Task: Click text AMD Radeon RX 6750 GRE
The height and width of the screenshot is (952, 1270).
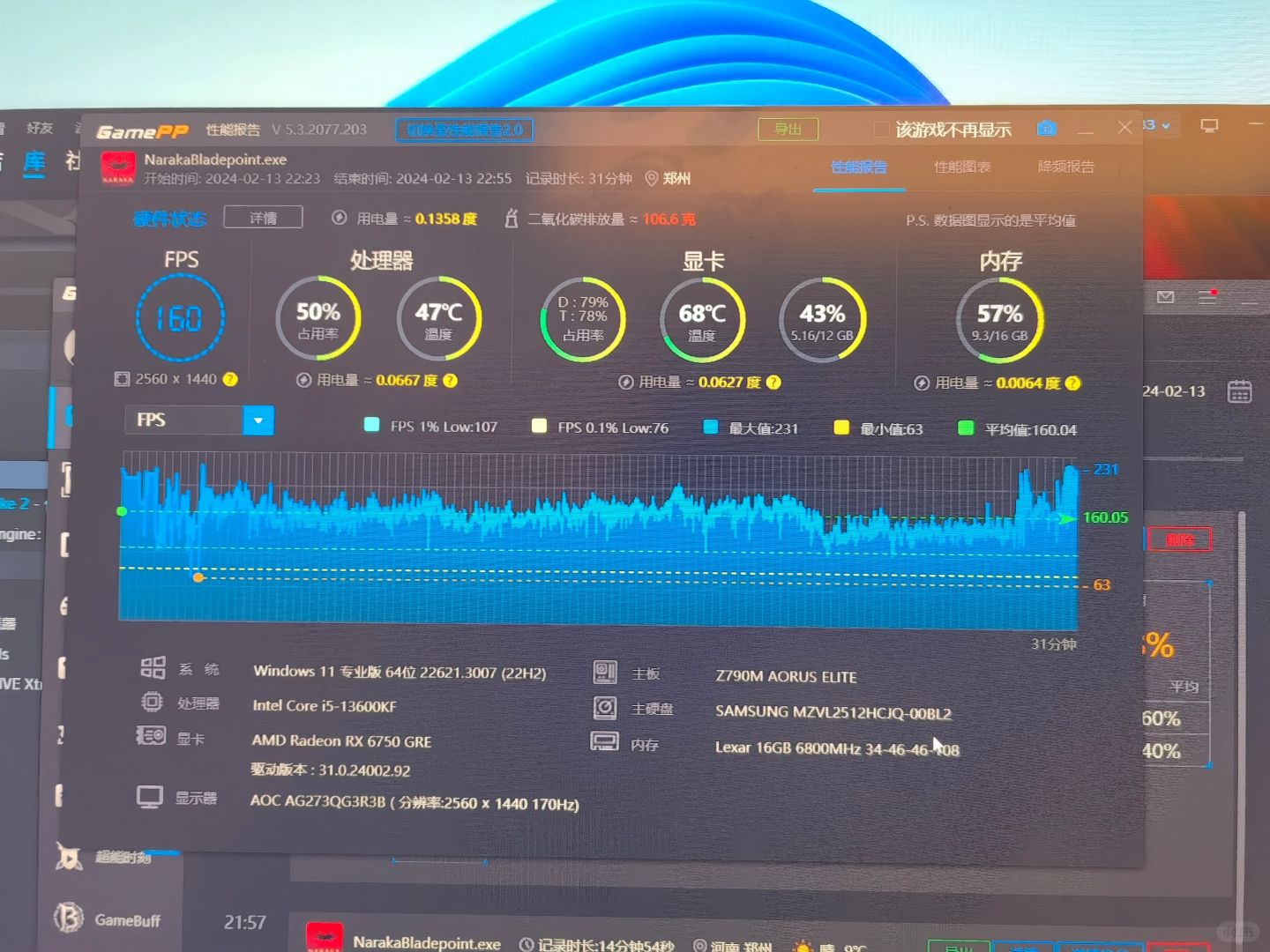Action: click(x=342, y=741)
